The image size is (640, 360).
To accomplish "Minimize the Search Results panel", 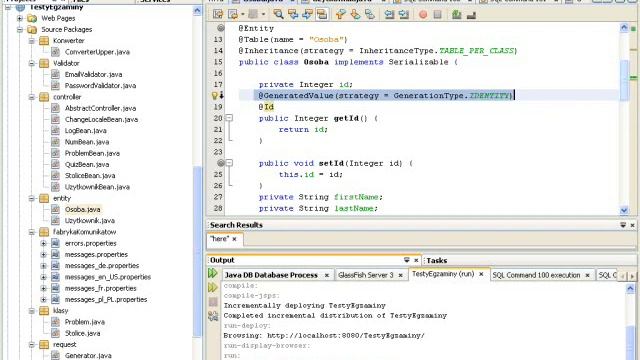I will click(x=623, y=225).
